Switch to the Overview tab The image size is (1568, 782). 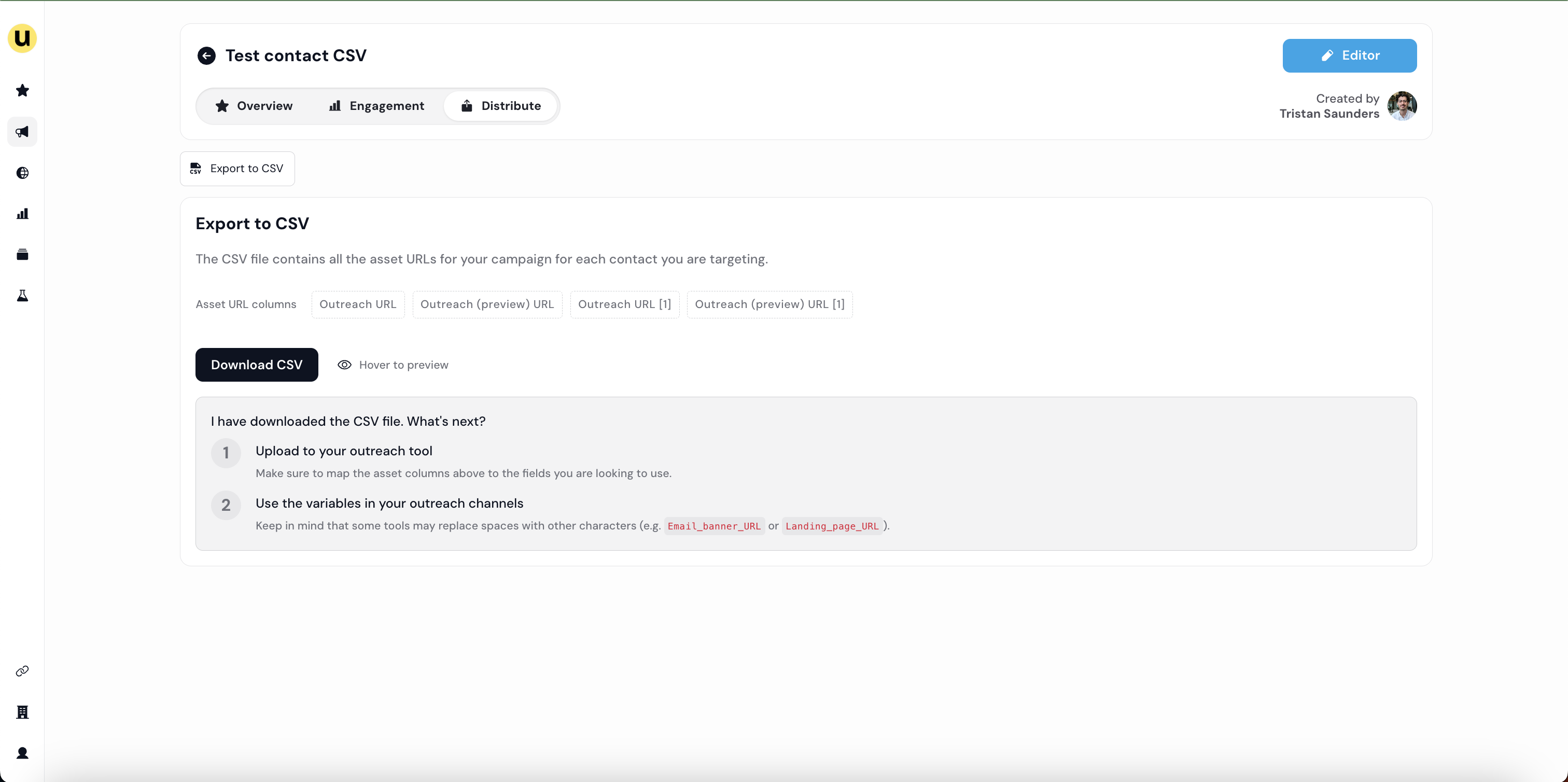[254, 106]
